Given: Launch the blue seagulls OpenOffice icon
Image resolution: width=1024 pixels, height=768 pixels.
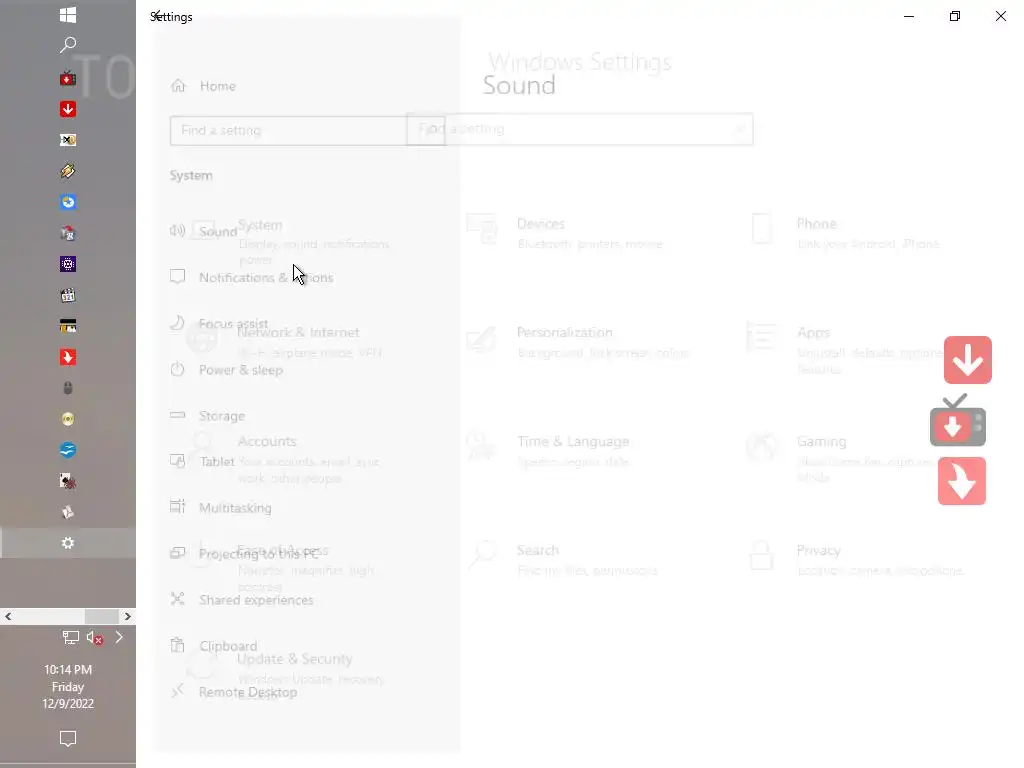Looking at the screenshot, I should 68,450.
